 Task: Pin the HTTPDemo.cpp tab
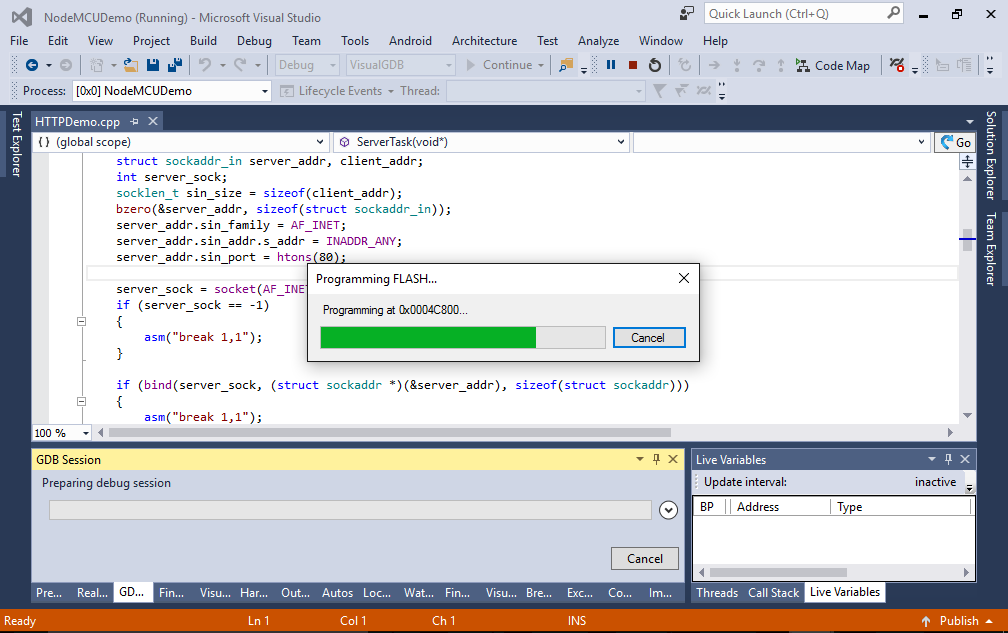coord(134,121)
